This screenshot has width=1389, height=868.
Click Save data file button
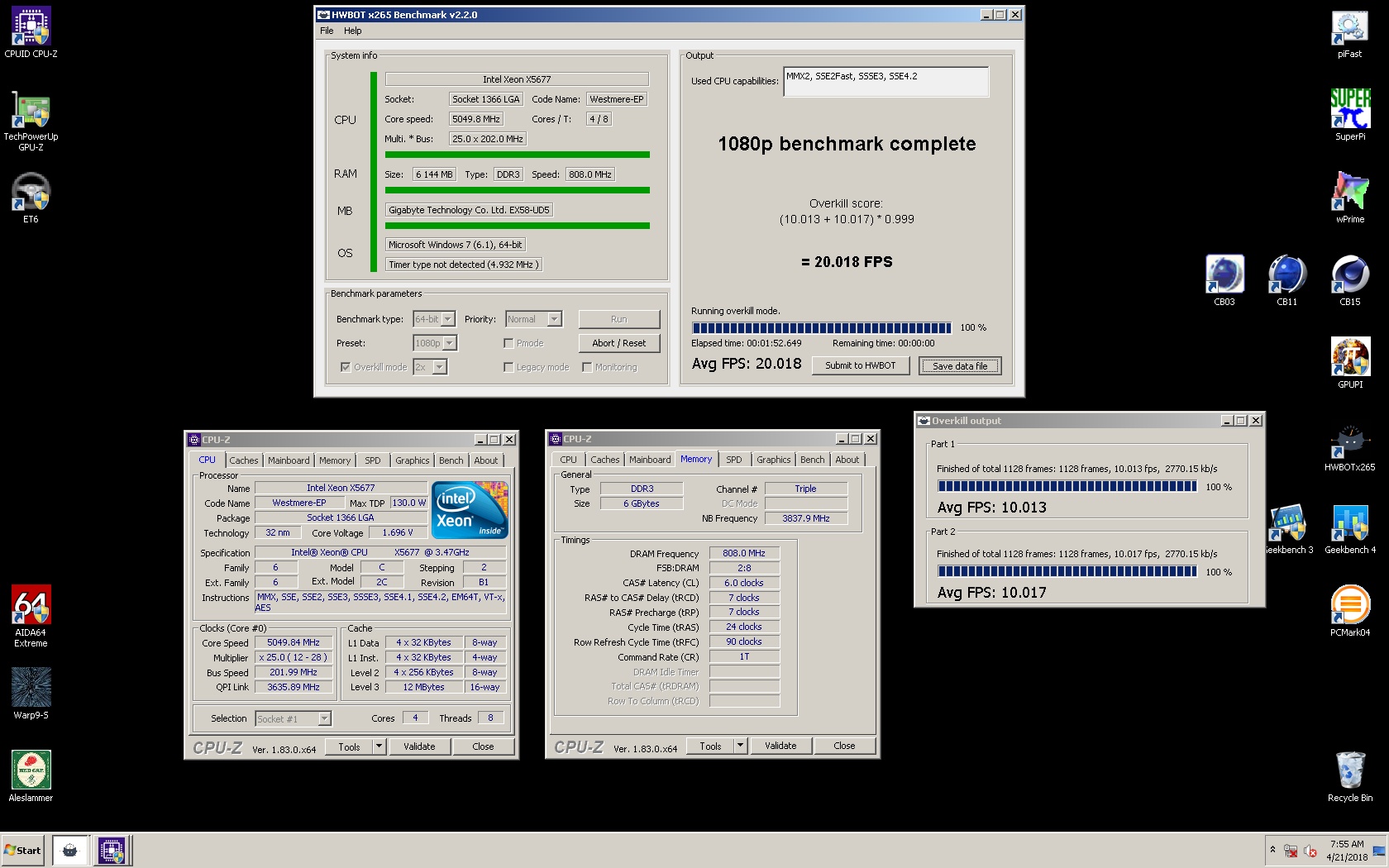click(x=960, y=366)
